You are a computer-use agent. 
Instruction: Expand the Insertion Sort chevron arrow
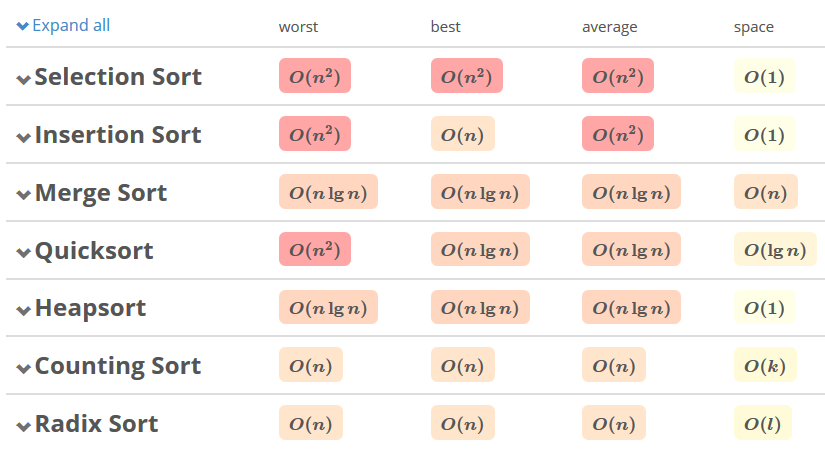(x=24, y=137)
